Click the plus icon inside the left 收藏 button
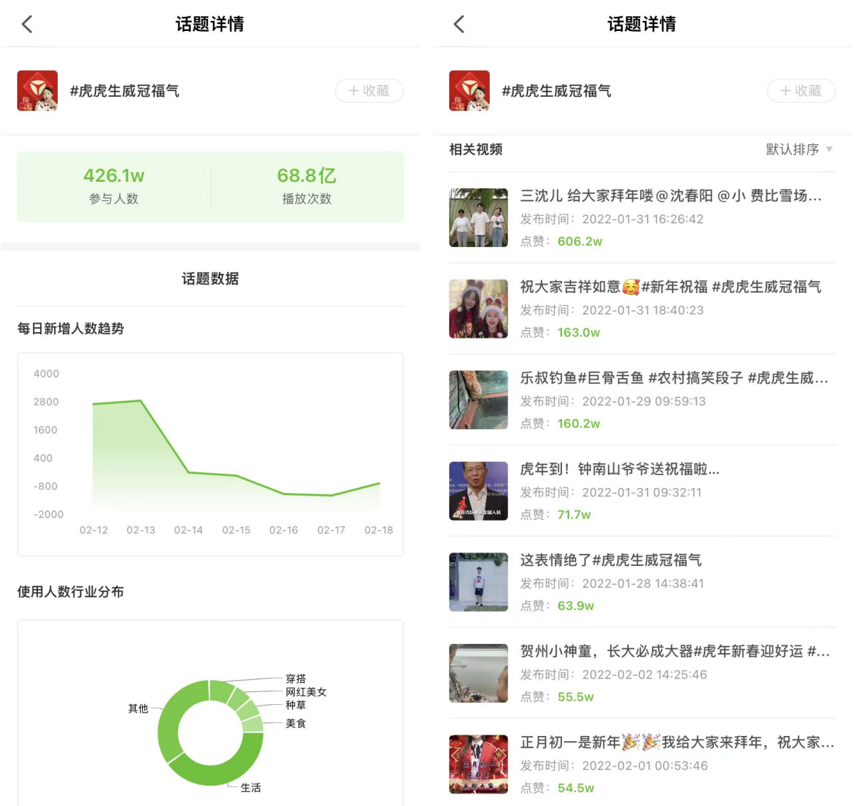 [x=356, y=90]
